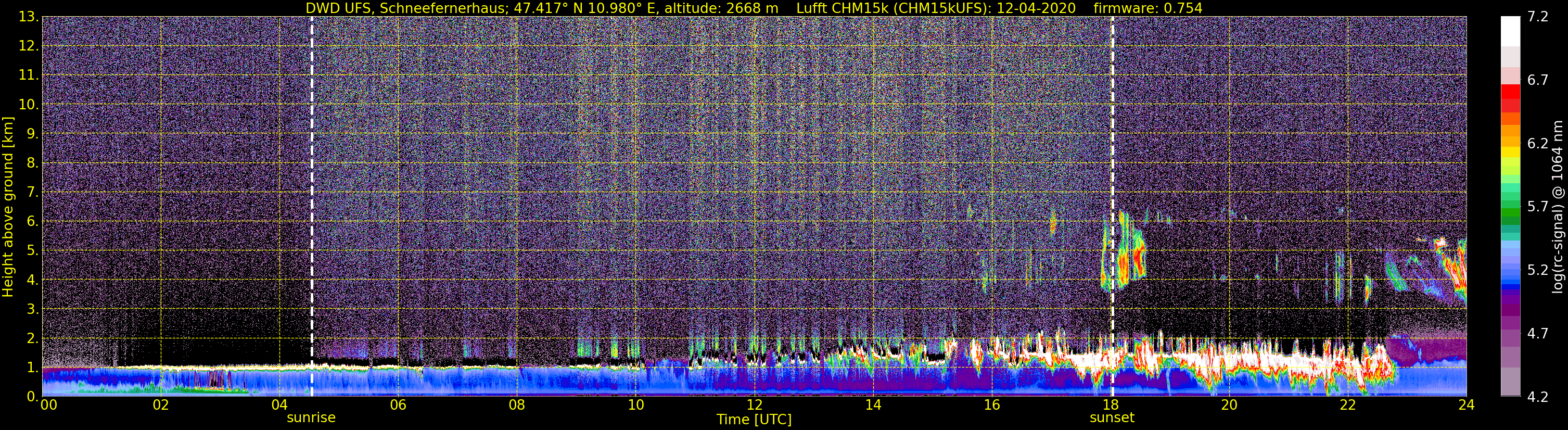1568x430 pixels.
Task: Click the 'firmware: 0.754' text
Action: (x=1148, y=8)
